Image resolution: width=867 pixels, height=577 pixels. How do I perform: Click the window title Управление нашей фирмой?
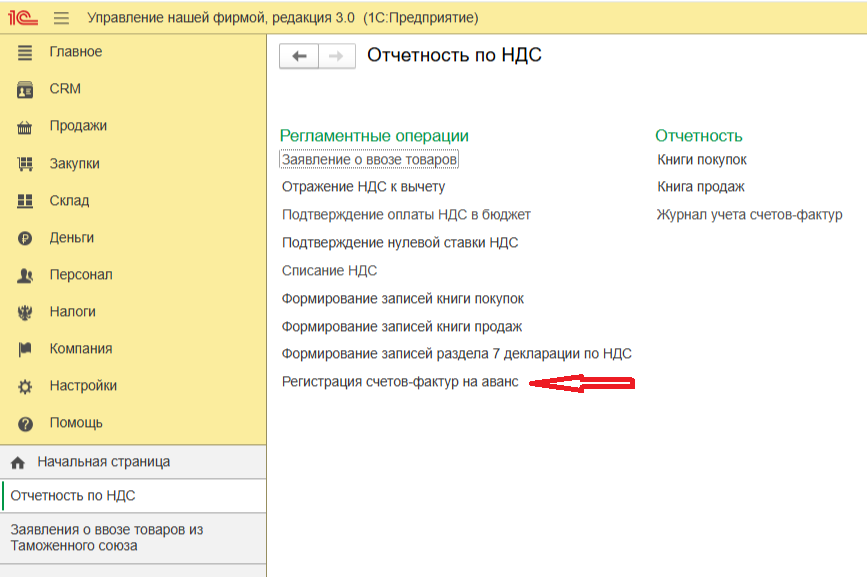coord(283,18)
